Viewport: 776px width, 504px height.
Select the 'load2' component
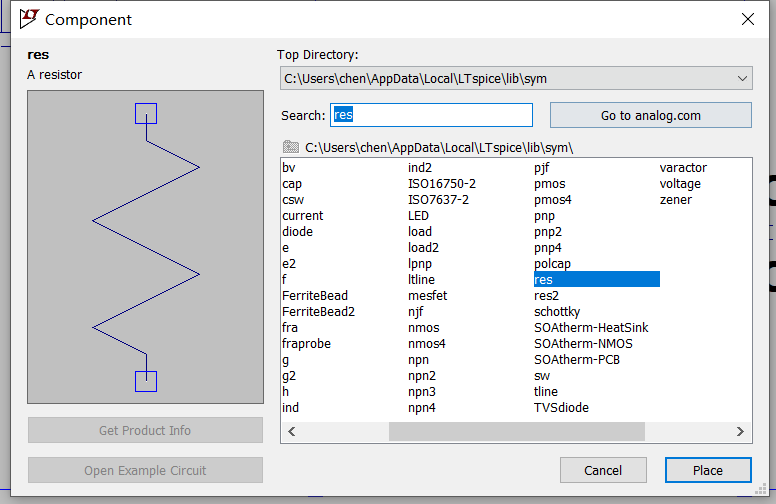pos(423,248)
